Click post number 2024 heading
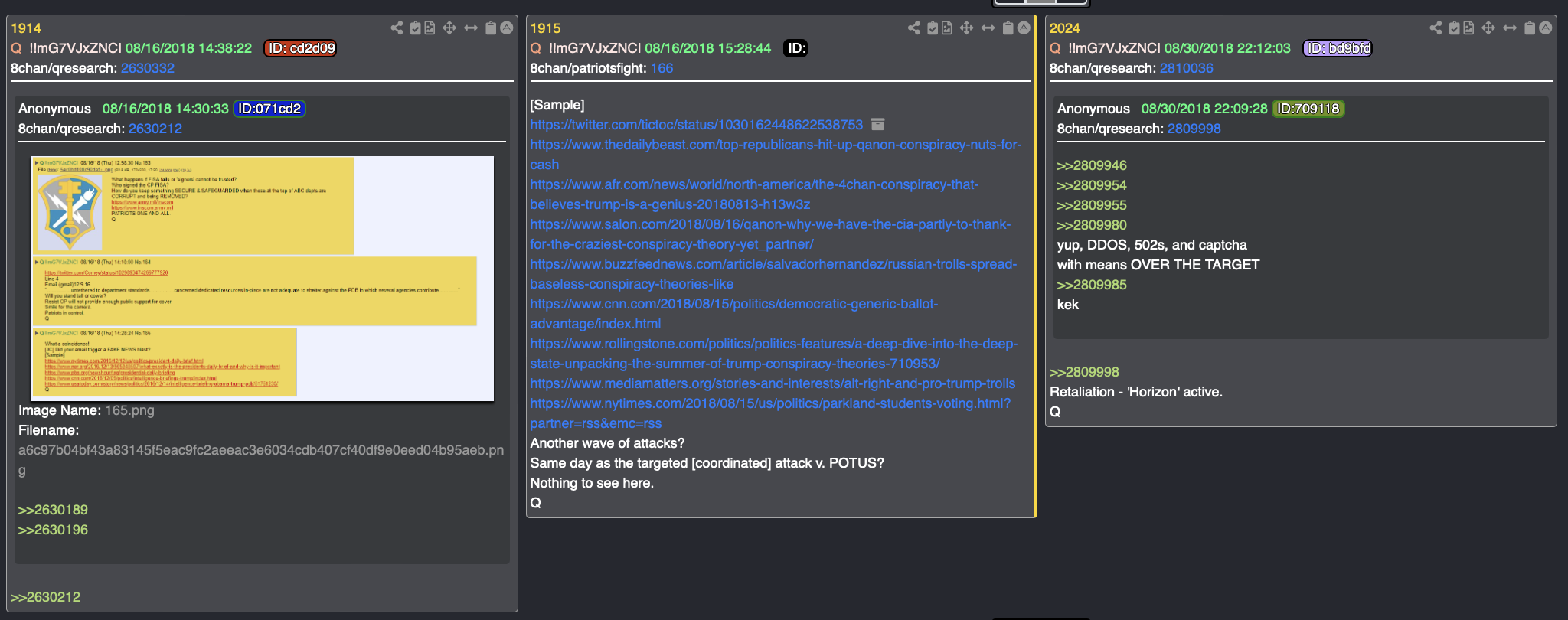The image size is (1568, 620). (x=1064, y=28)
